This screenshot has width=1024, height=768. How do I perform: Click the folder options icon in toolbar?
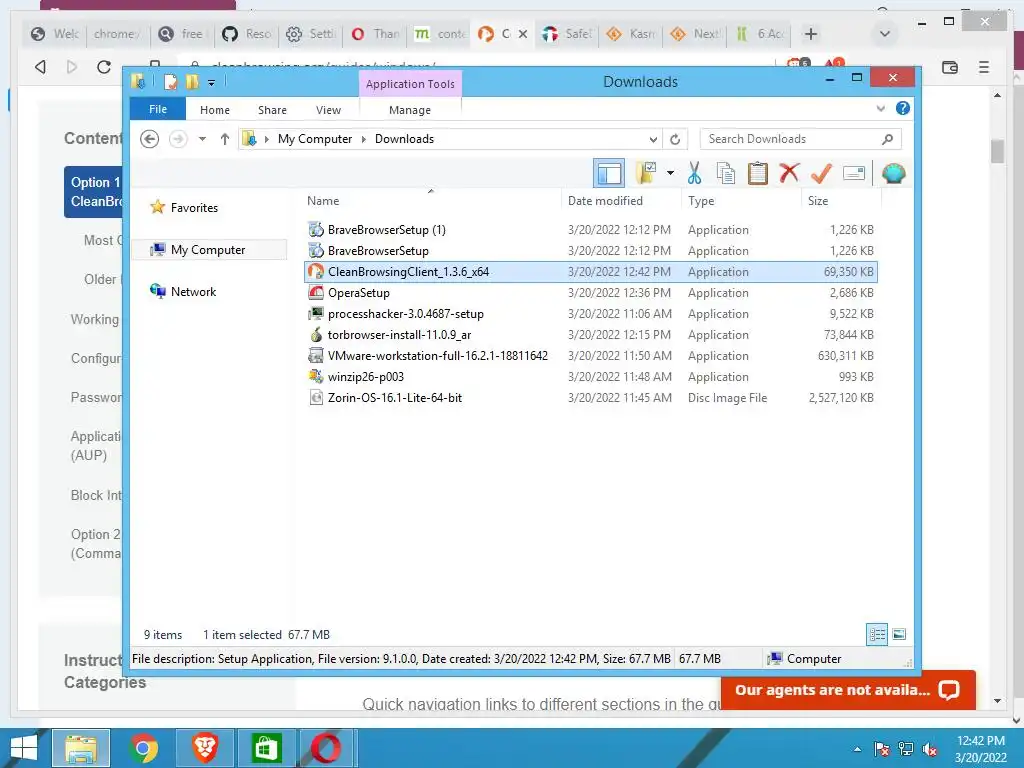(646, 173)
